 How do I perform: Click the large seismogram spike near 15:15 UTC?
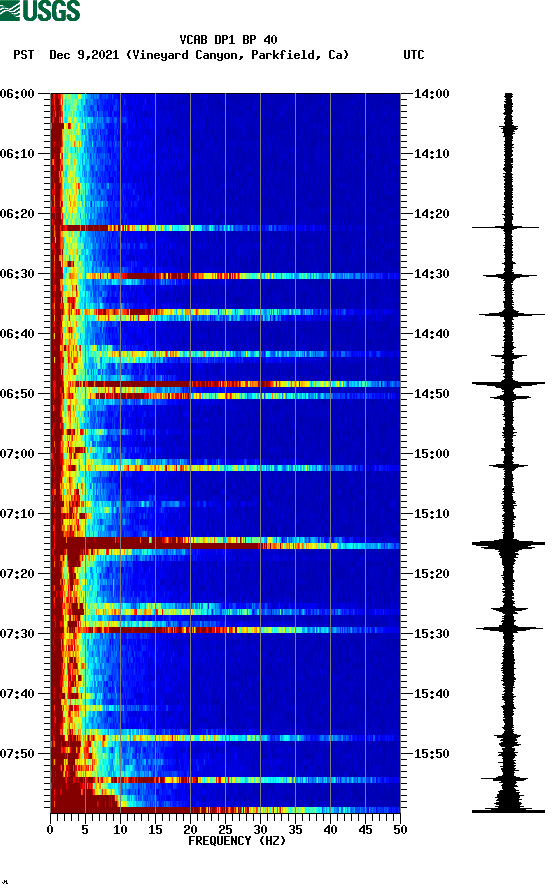pos(508,544)
